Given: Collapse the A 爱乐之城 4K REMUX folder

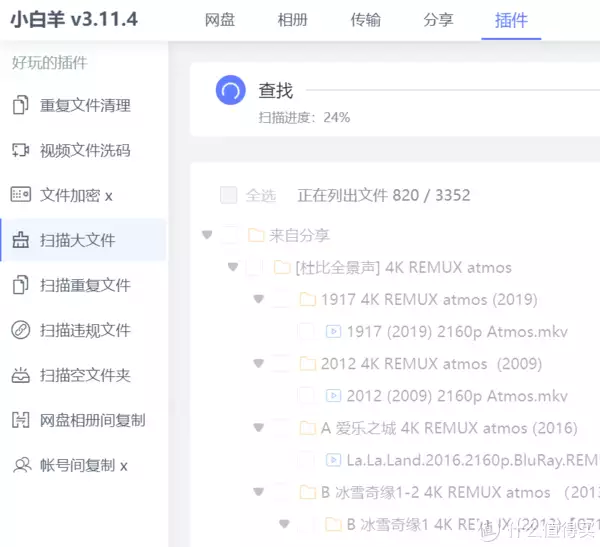Looking at the screenshot, I should point(259,428).
